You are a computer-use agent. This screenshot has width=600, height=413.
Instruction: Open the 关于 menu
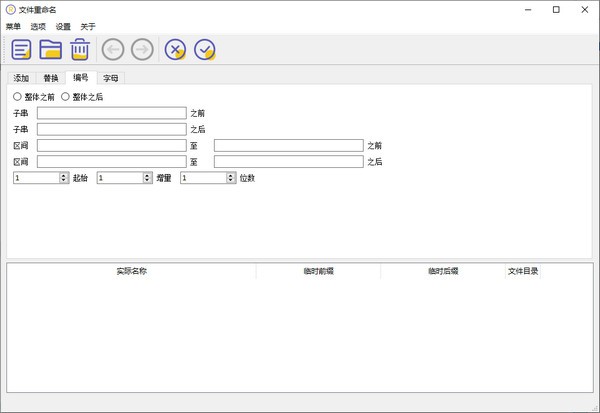tap(88, 26)
